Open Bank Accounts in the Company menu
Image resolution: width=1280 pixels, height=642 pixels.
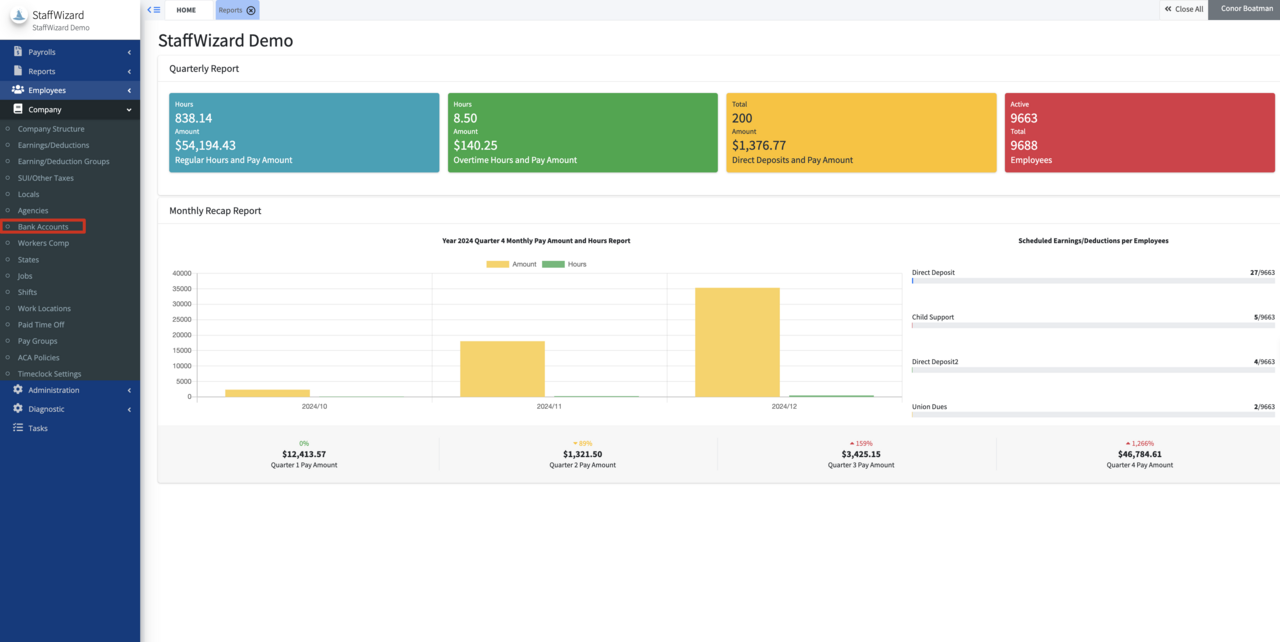click(43, 227)
